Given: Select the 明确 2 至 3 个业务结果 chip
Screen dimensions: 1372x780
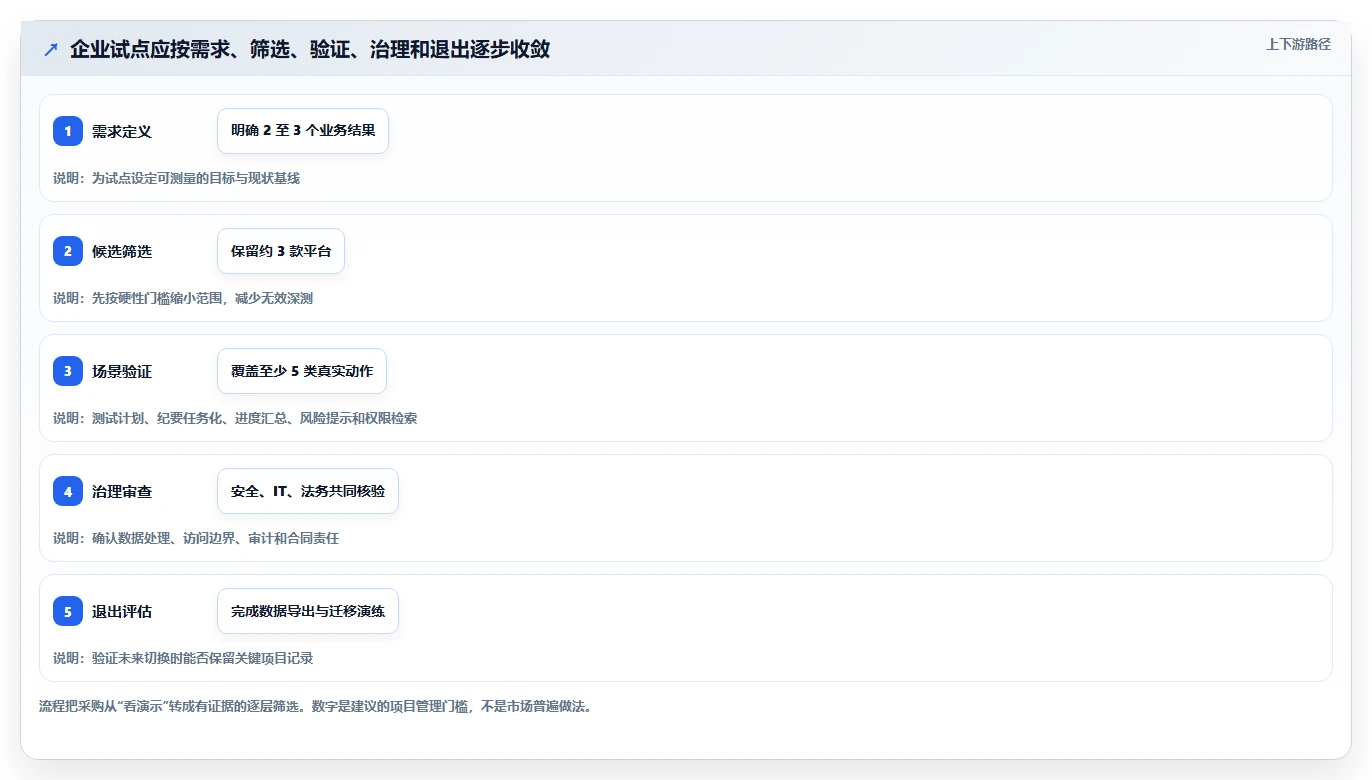Looking at the screenshot, I should click(303, 131).
